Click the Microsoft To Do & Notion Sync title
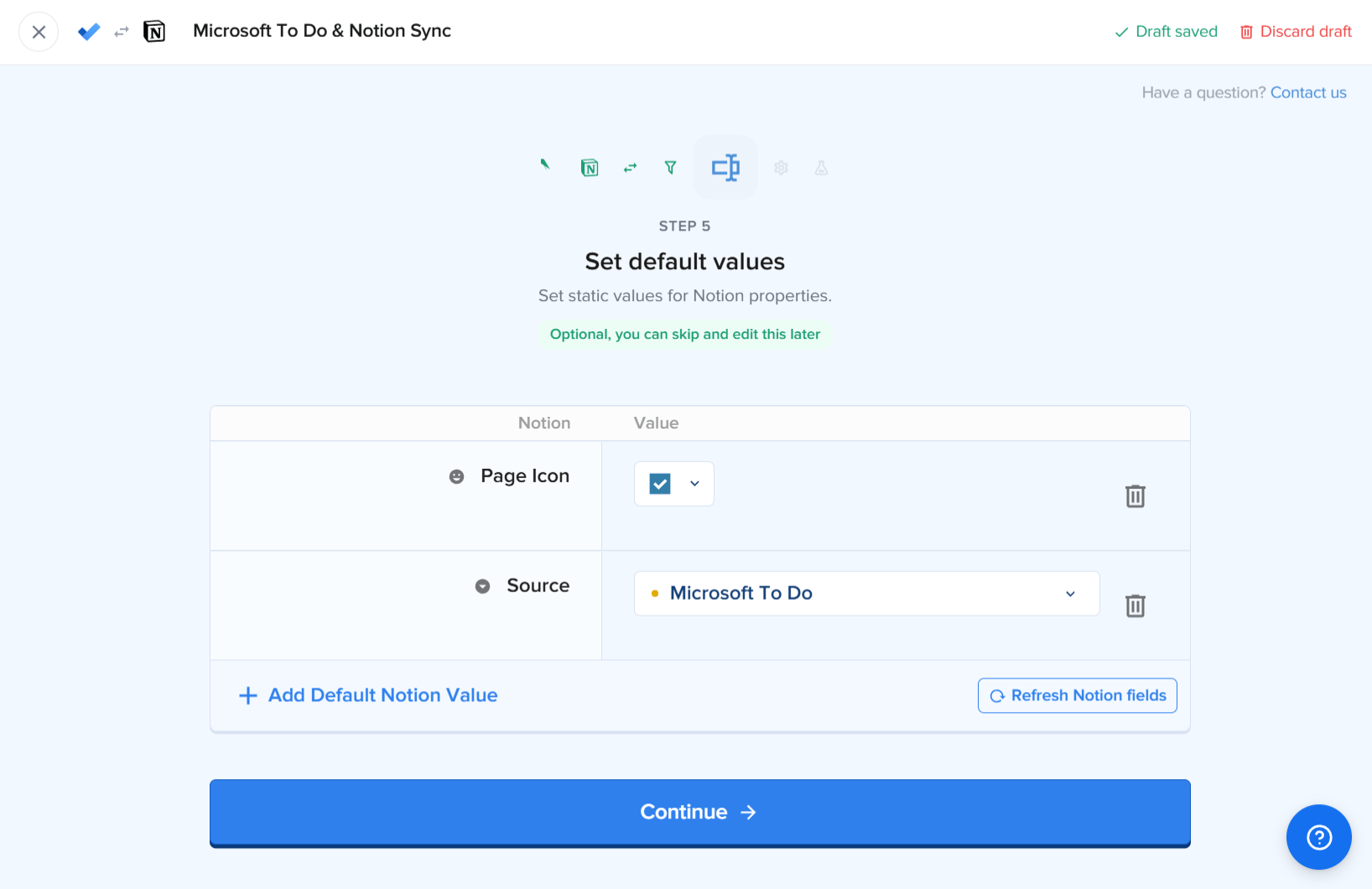 click(x=322, y=31)
